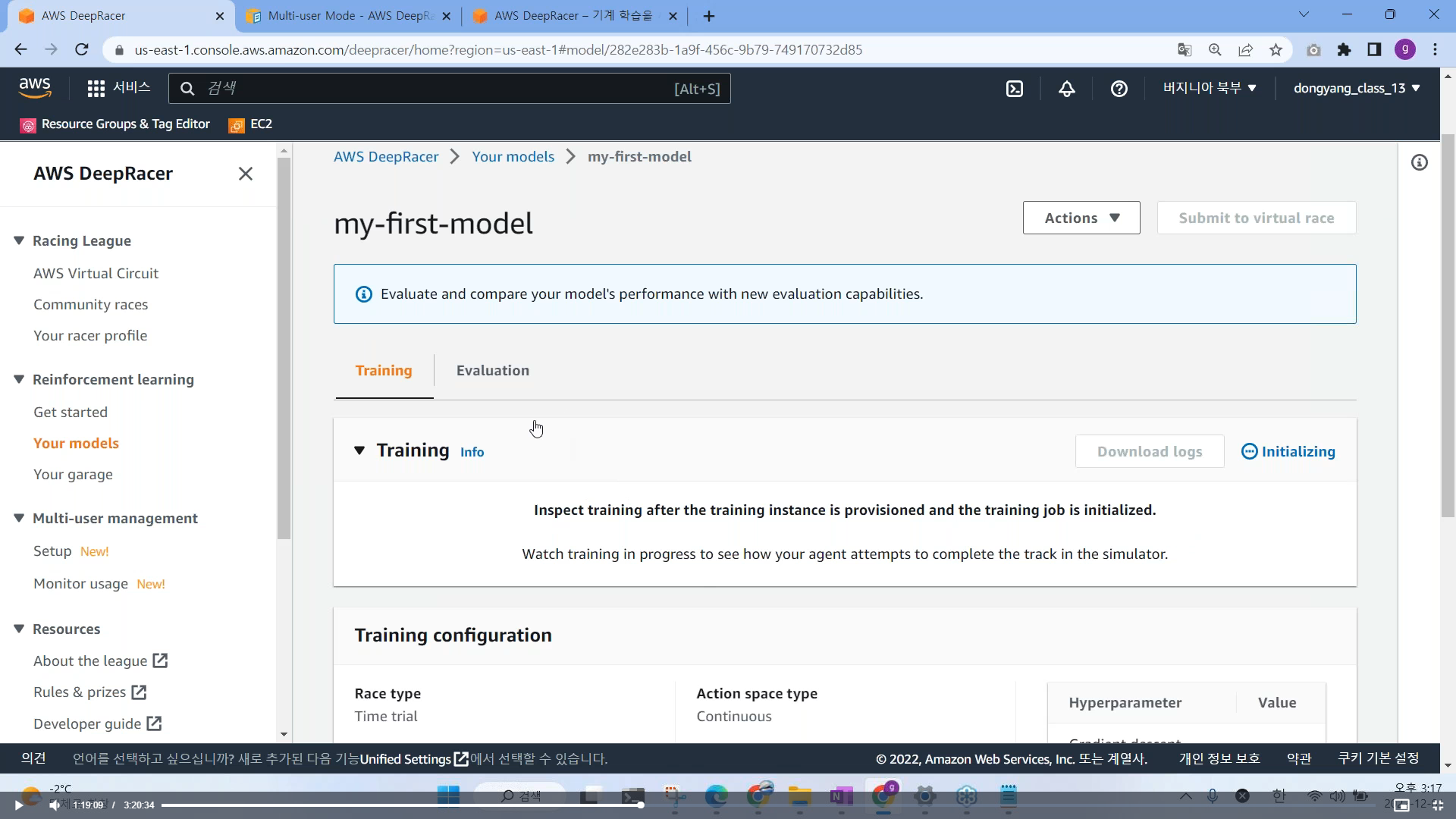
Task: Open the dongyang_class_13 account menu
Action: coord(1356,88)
